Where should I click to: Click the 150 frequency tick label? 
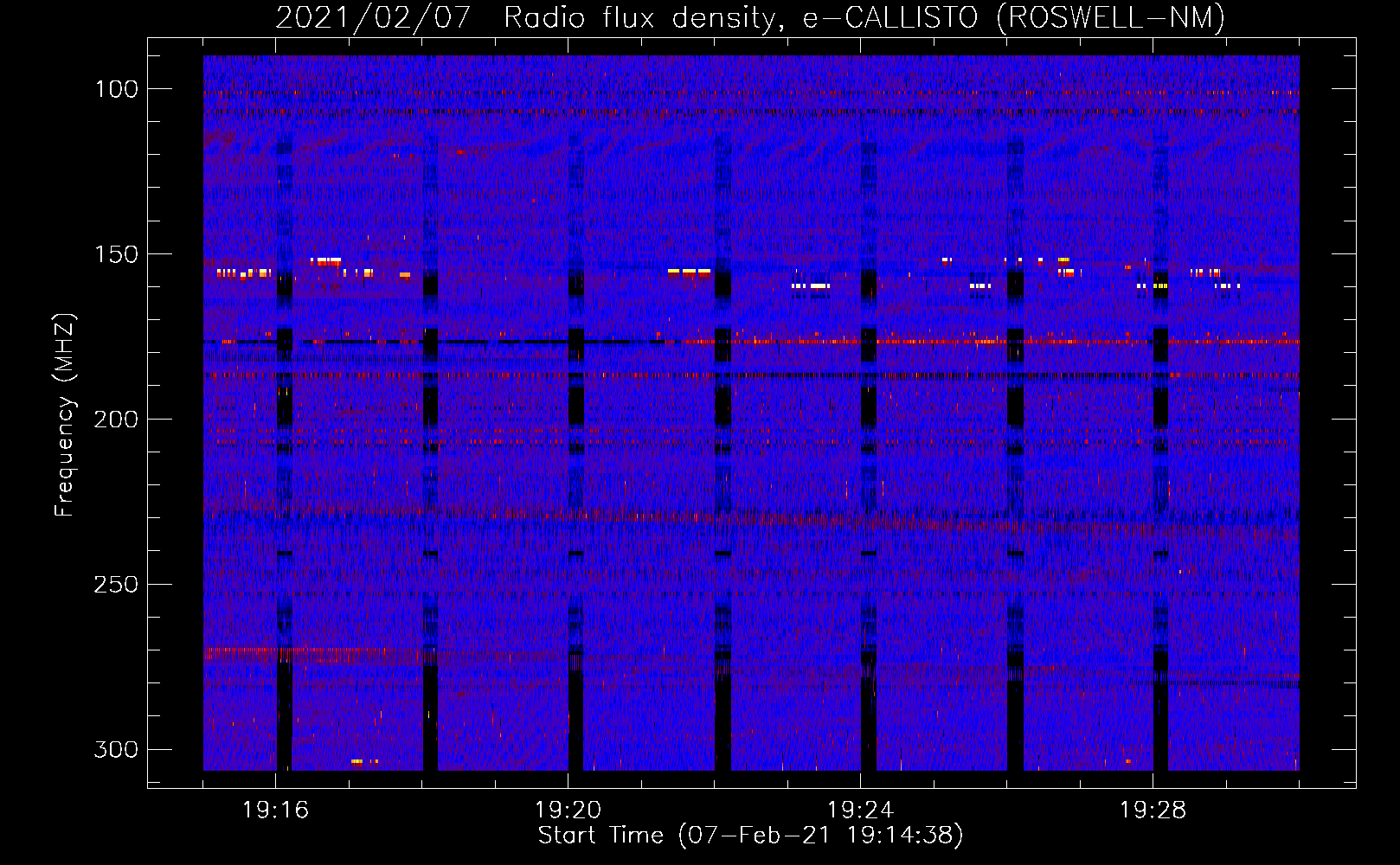click(x=117, y=254)
